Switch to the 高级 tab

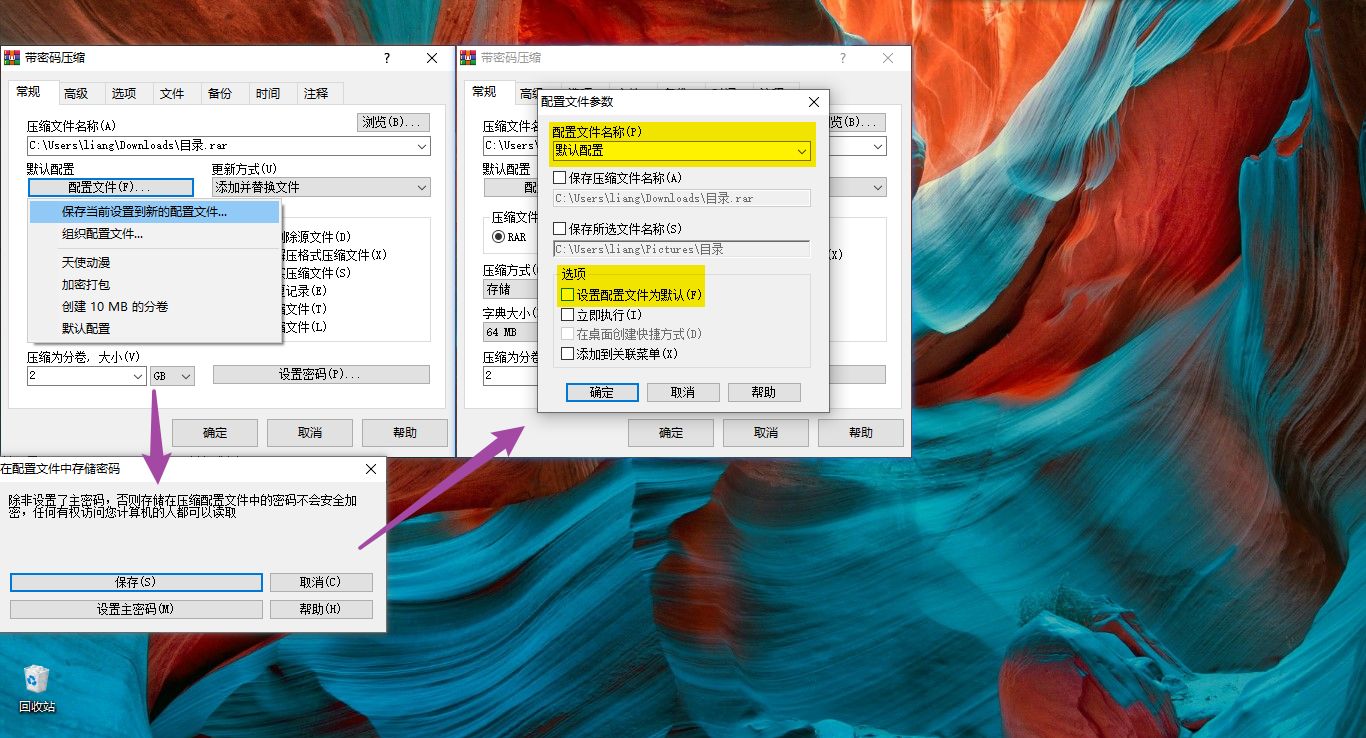point(76,93)
